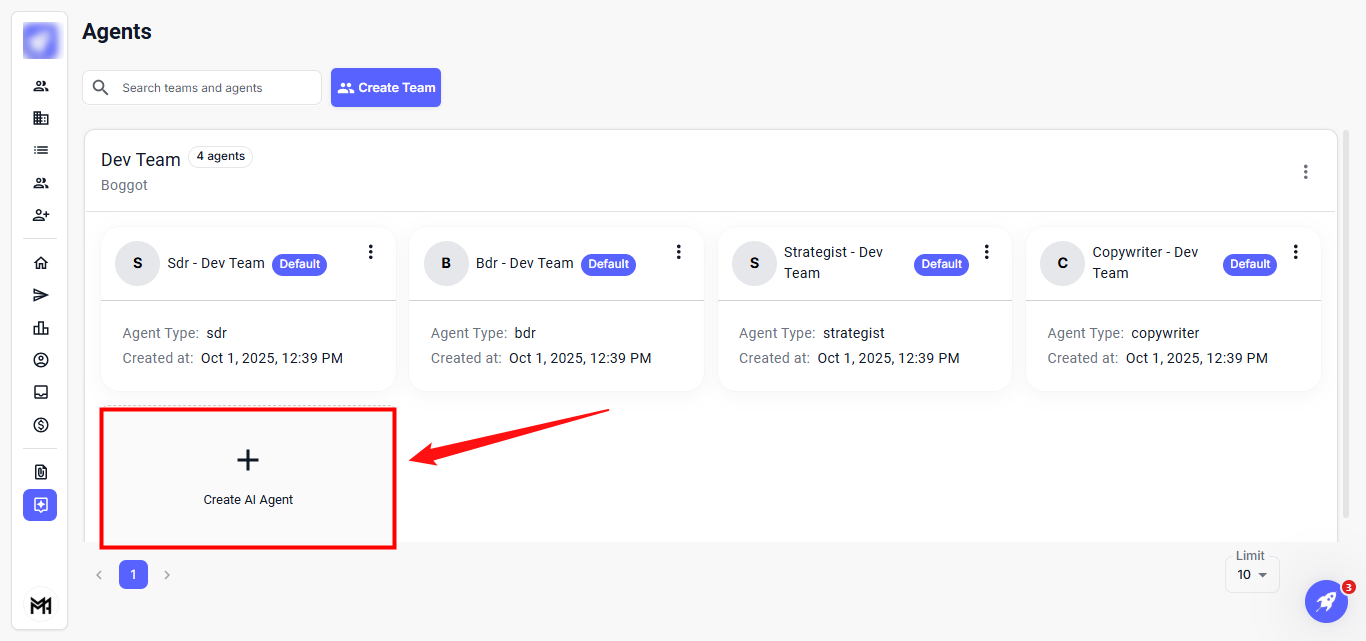The image size is (1366, 641).
Task: Open the Limit dropdown showing 10
Action: [x=1251, y=575]
